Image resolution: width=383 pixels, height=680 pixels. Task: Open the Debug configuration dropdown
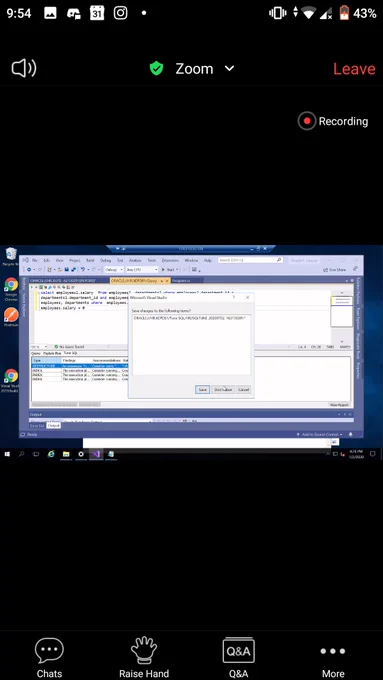[113, 269]
